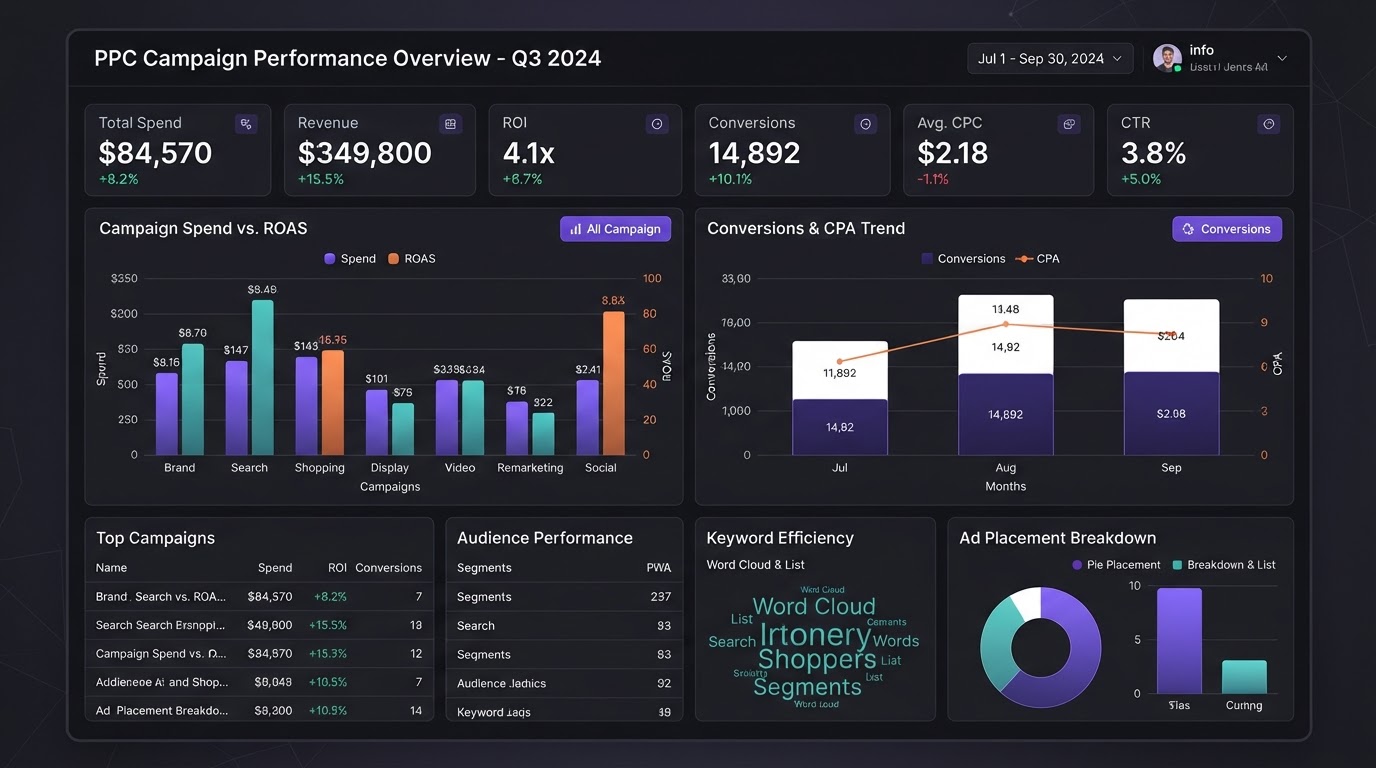Click the CTR card icon

pyautogui.click(x=1269, y=124)
